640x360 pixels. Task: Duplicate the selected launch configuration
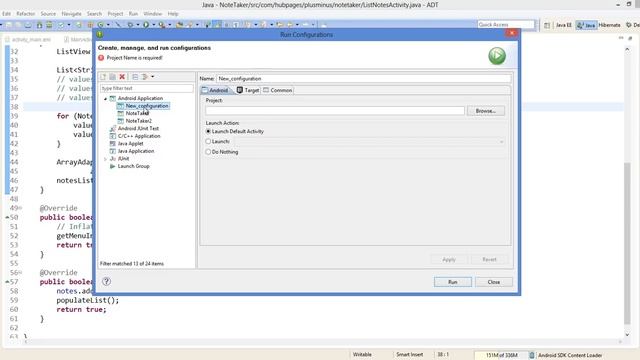tap(112, 77)
